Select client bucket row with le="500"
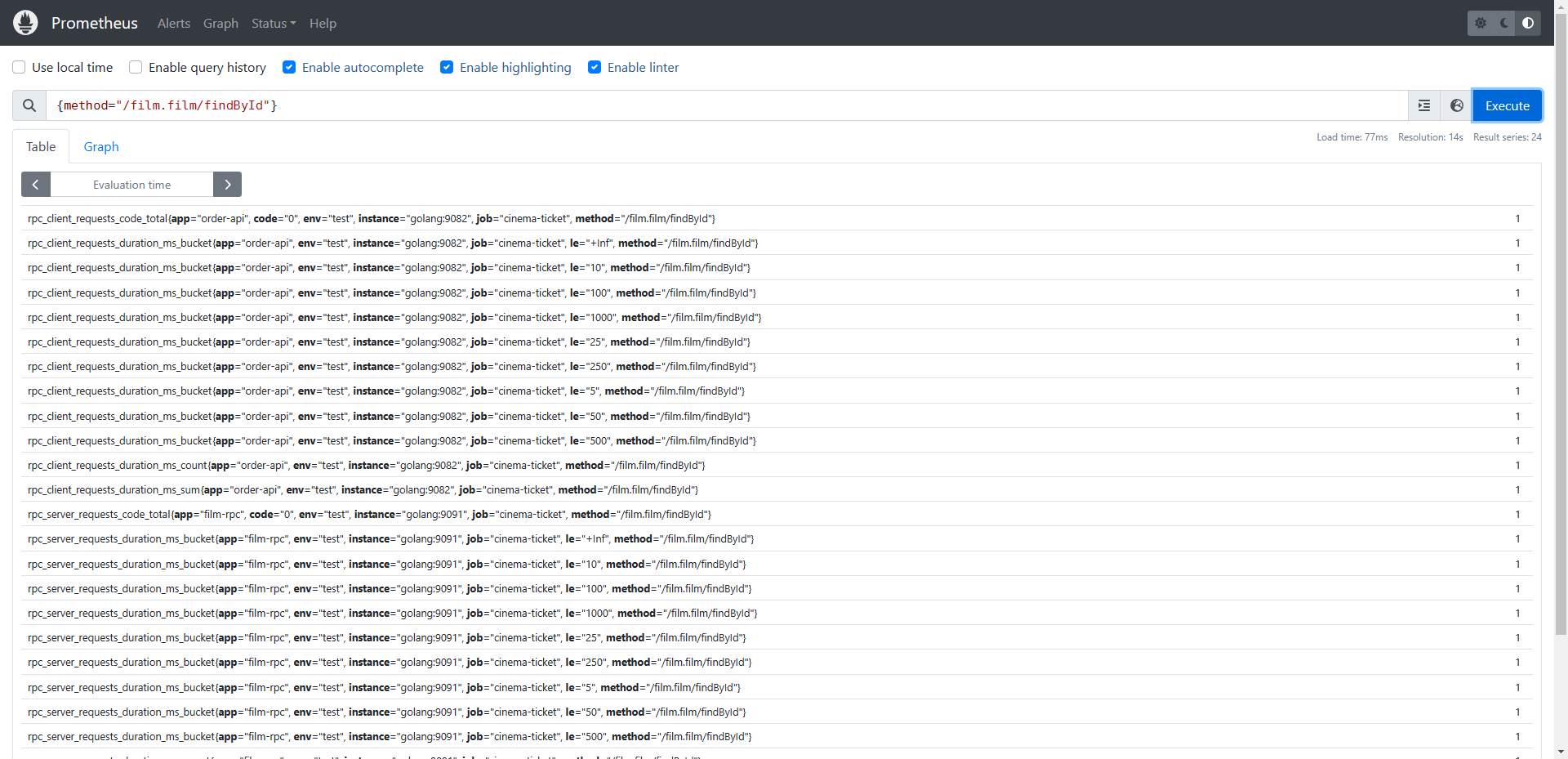 [777, 440]
